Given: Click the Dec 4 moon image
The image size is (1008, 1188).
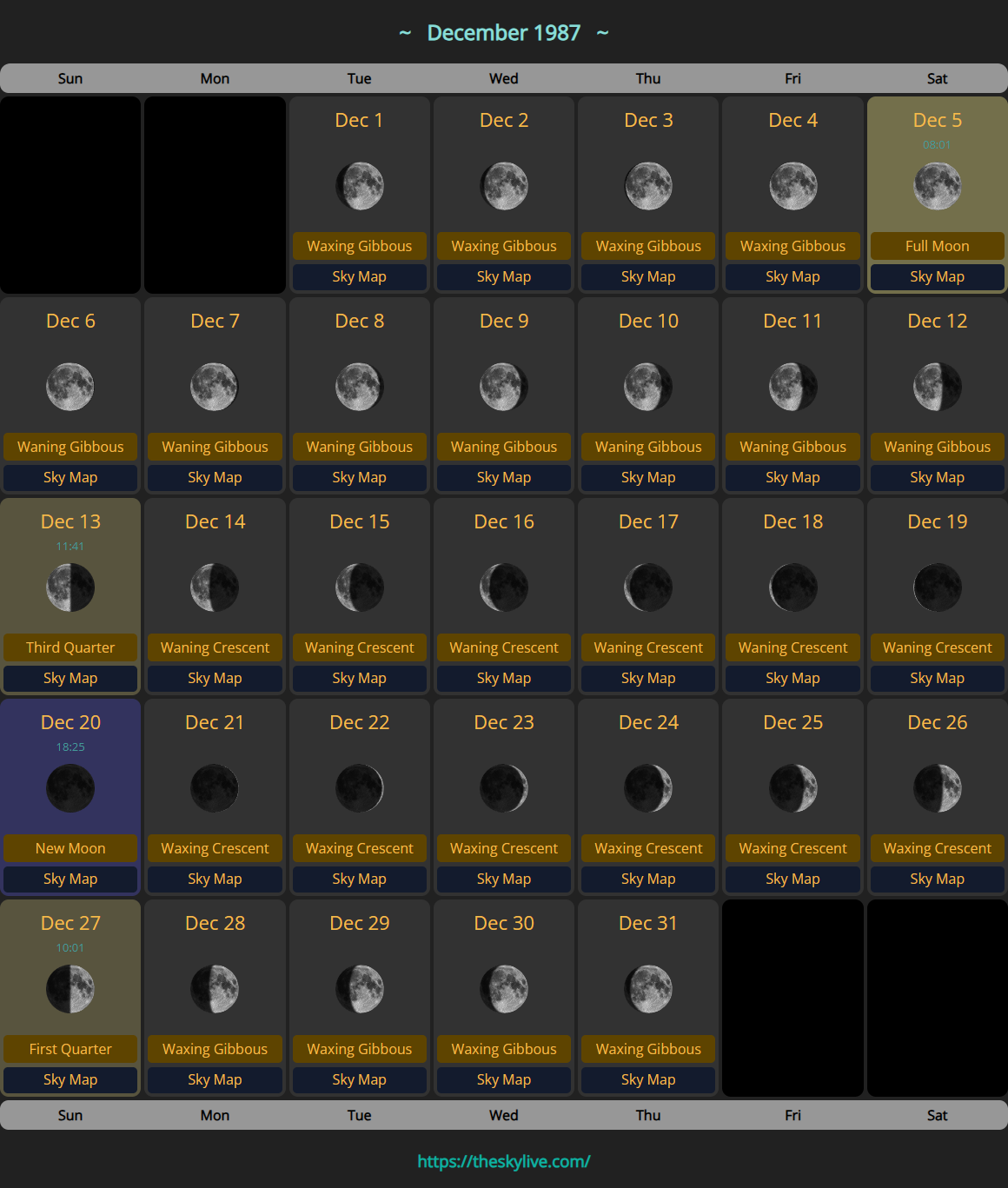Looking at the screenshot, I should tap(793, 186).
